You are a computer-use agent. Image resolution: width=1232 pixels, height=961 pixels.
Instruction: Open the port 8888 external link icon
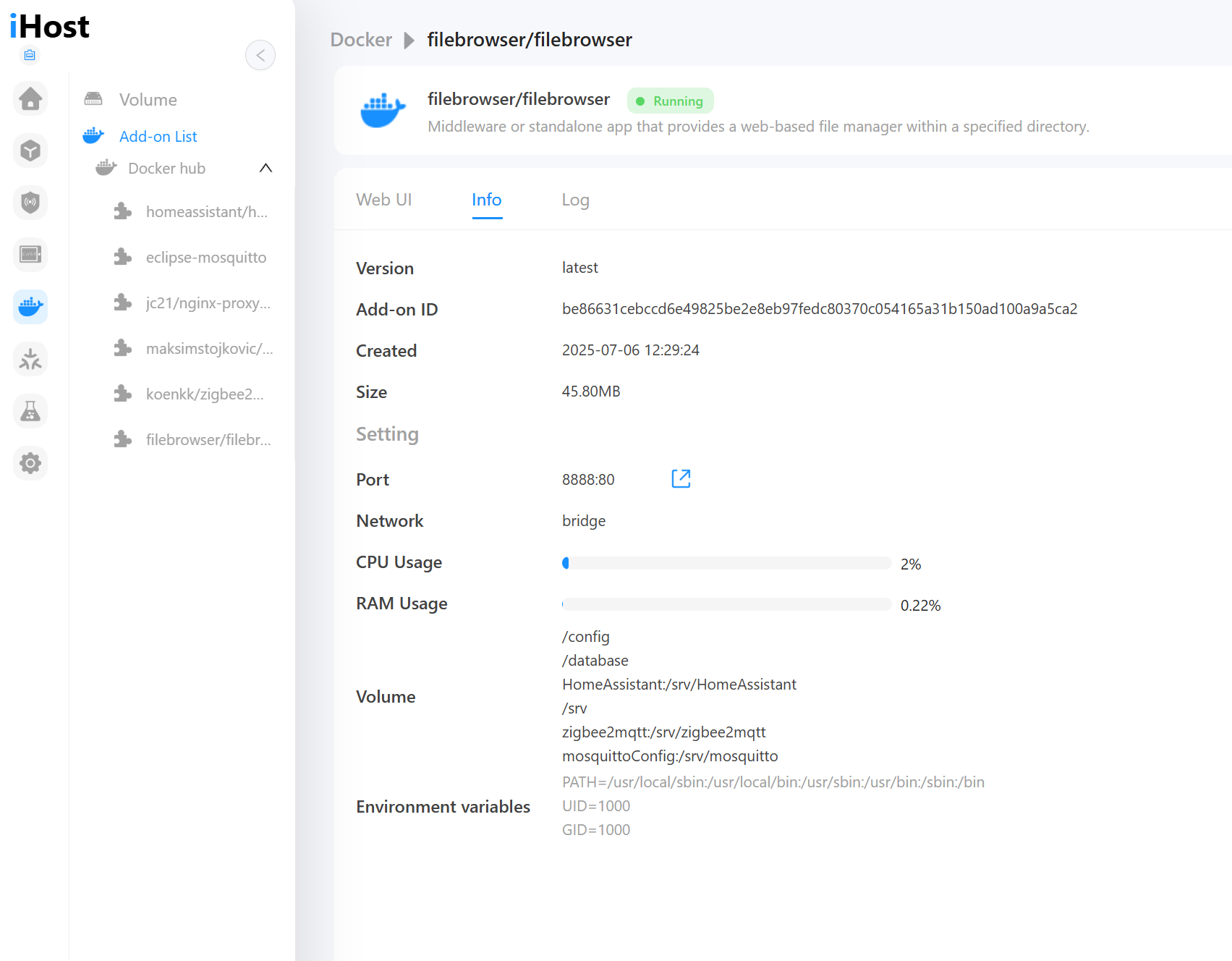pos(681,478)
